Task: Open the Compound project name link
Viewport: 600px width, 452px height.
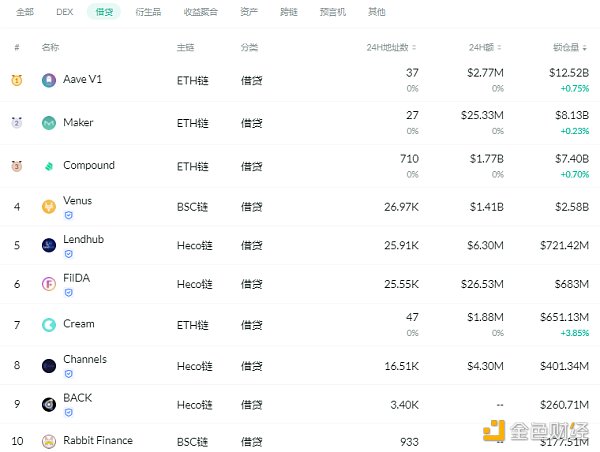Action: tap(88, 166)
